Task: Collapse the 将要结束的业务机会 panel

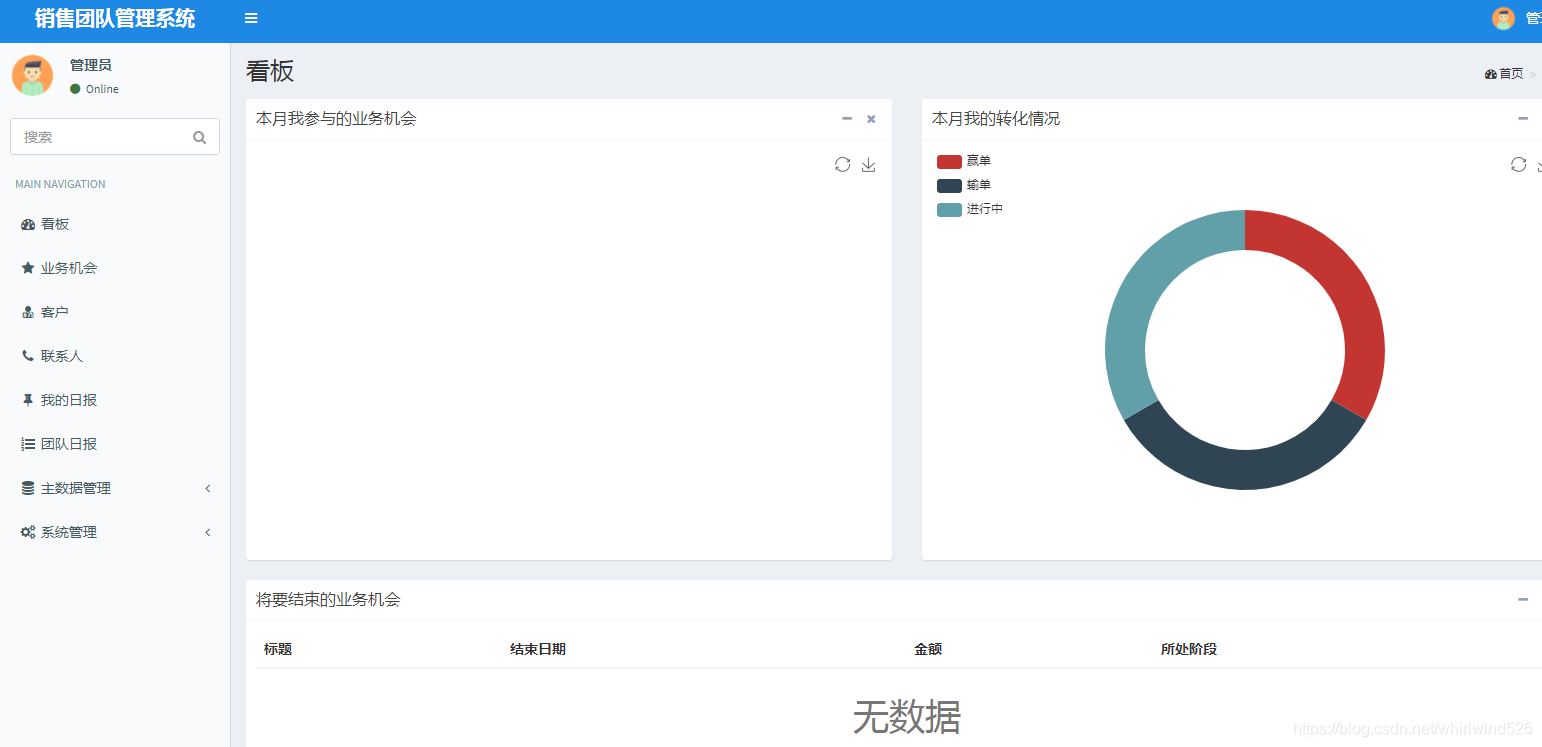Action: click(x=1523, y=599)
